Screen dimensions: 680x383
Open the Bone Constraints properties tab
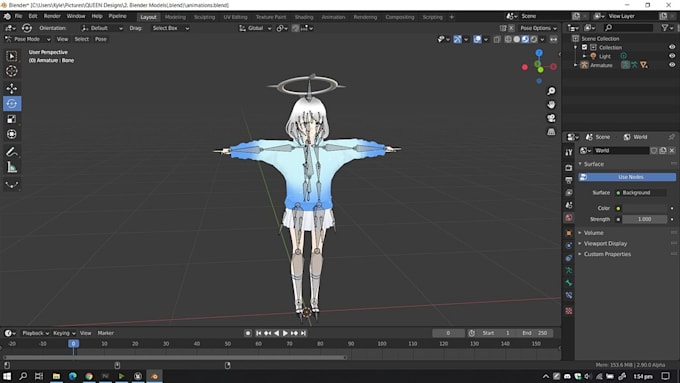(x=569, y=295)
